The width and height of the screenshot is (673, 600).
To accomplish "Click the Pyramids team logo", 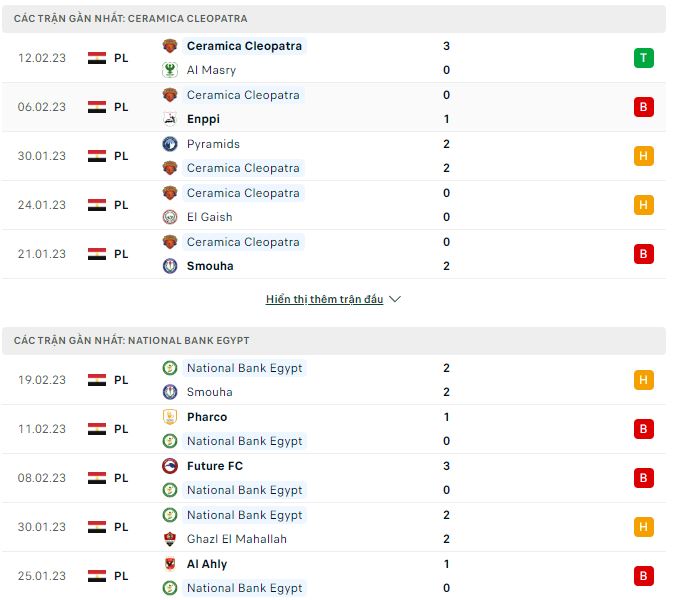I will [170, 144].
